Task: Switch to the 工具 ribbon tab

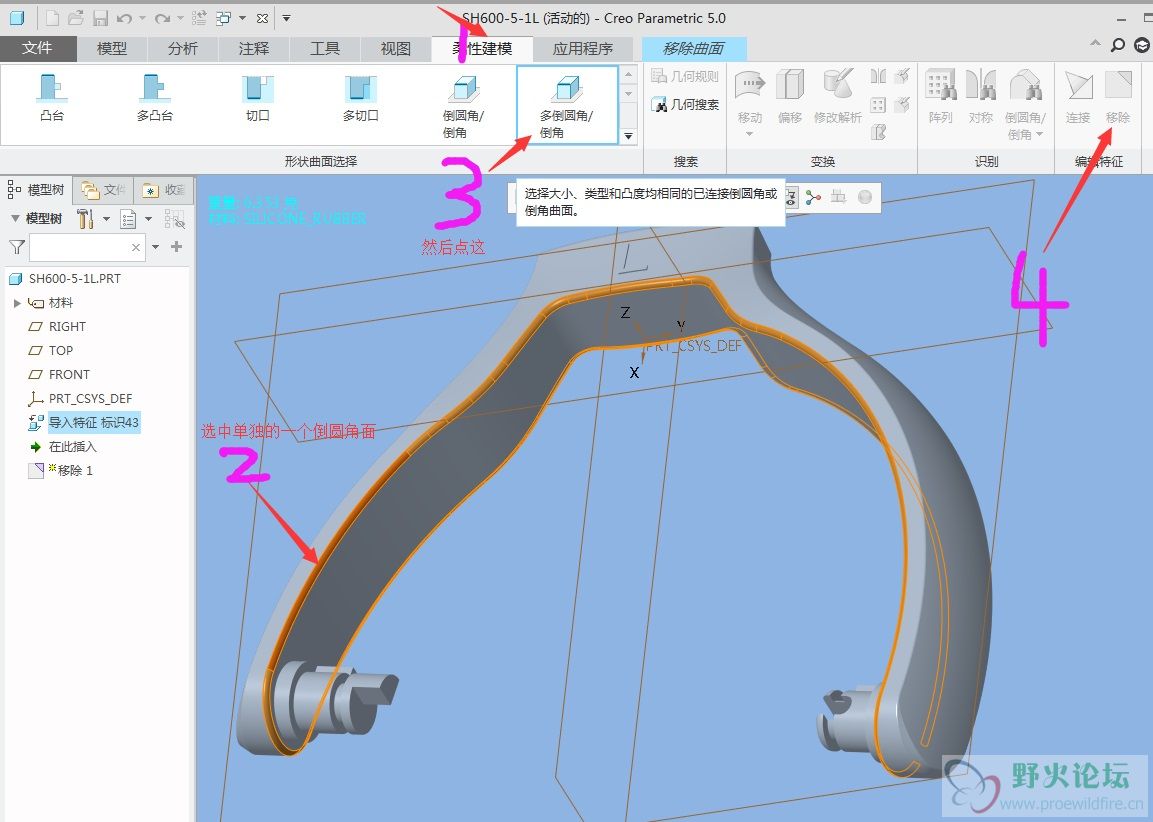Action: tap(324, 49)
